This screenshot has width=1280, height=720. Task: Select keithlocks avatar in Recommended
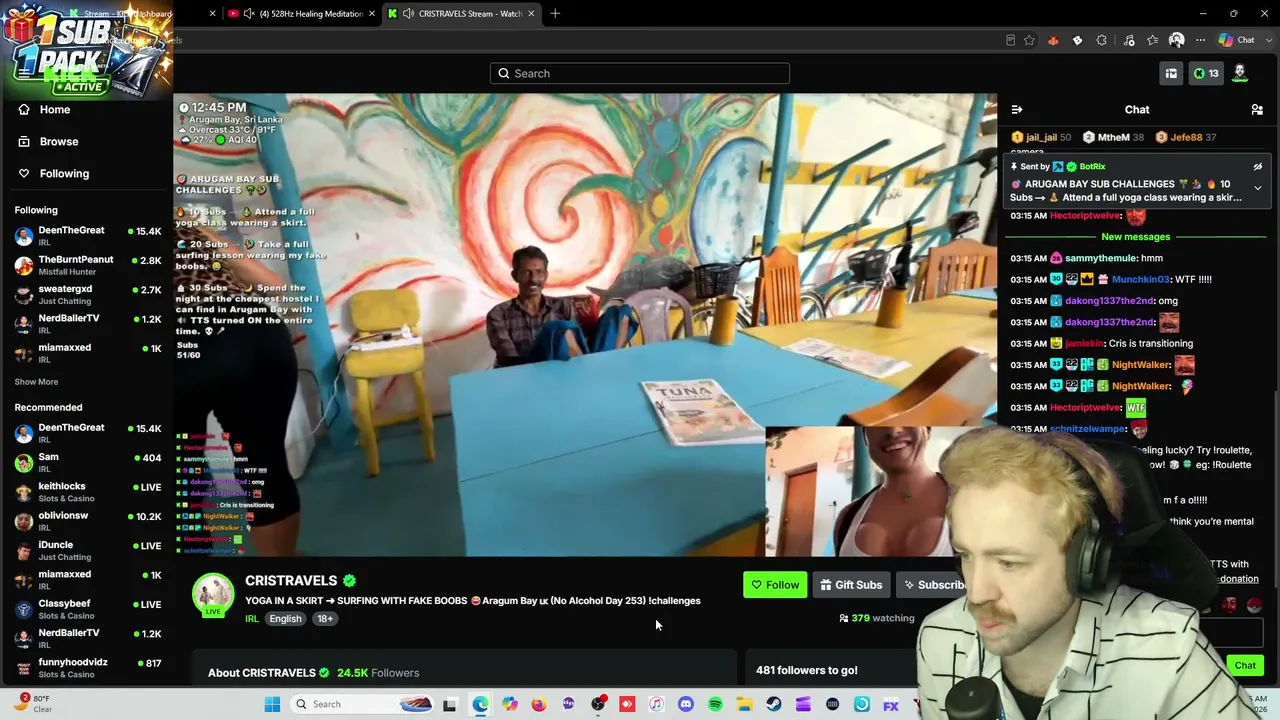click(24, 492)
